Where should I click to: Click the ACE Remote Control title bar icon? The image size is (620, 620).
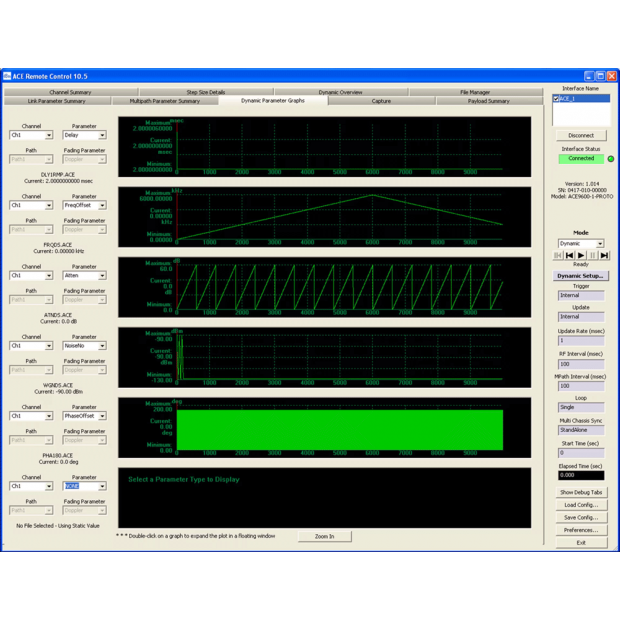coord(7,76)
